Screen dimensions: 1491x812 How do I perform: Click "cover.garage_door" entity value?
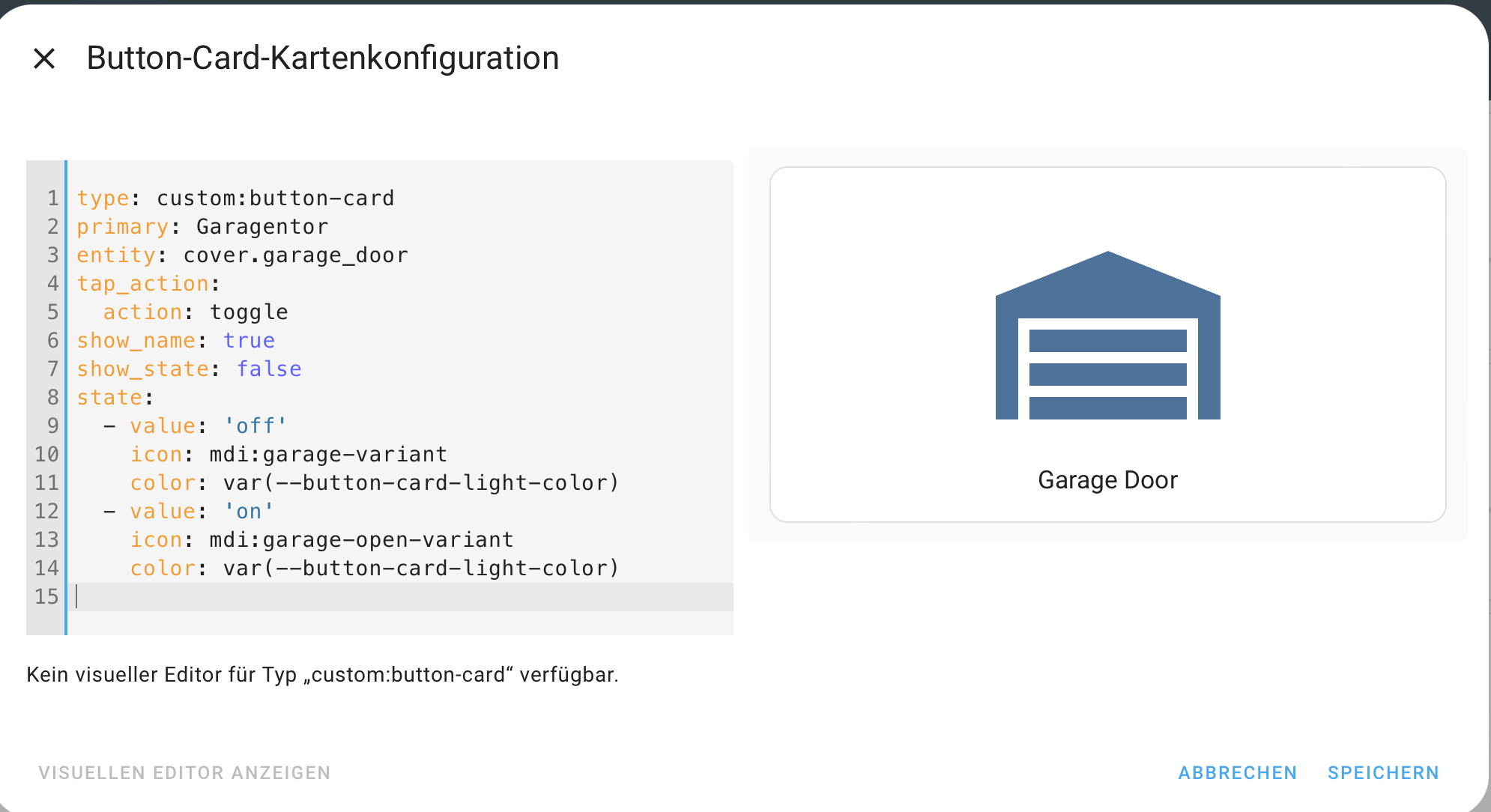coord(295,255)
